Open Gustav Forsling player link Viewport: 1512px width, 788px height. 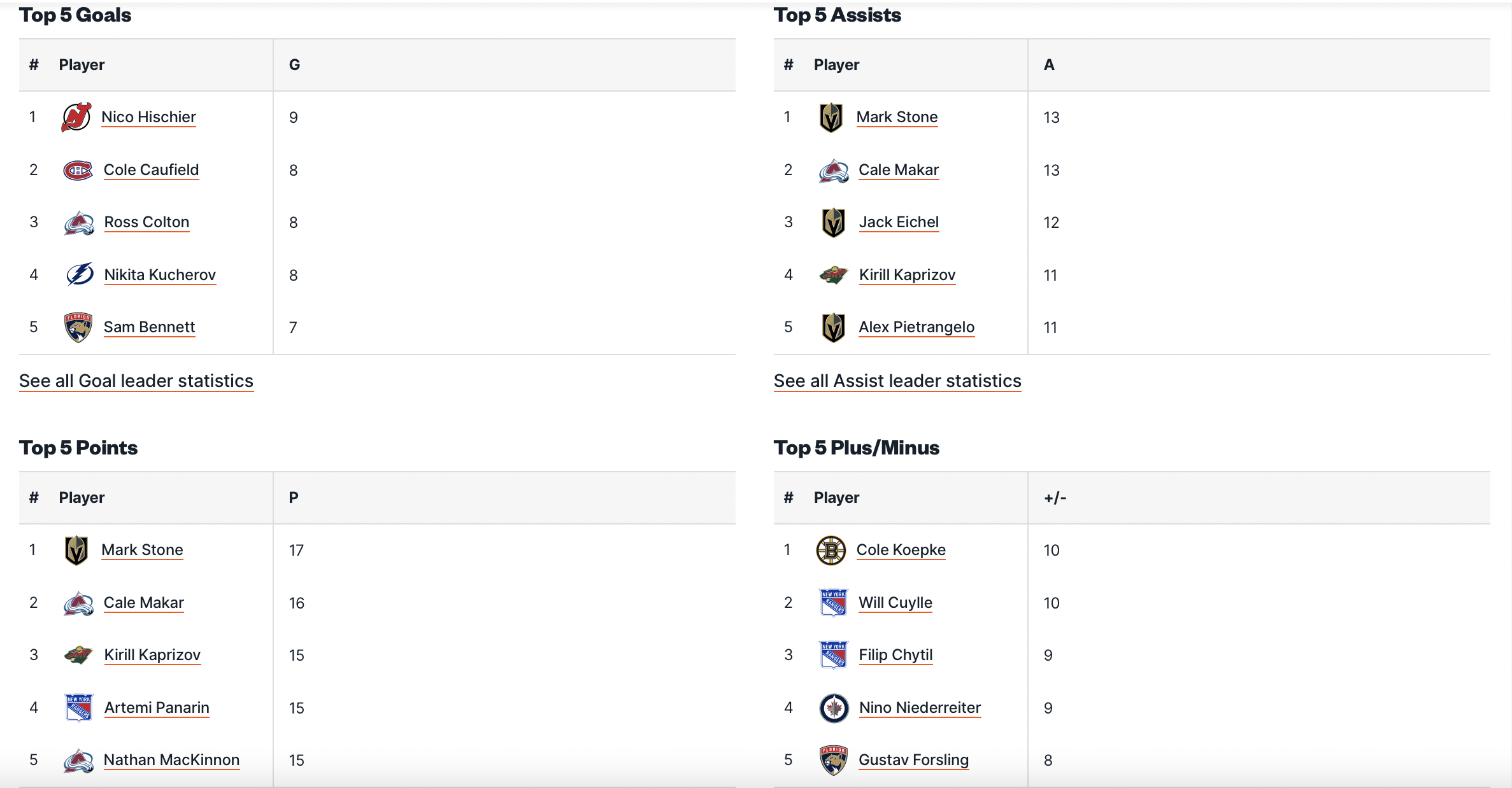pos(913,760)
